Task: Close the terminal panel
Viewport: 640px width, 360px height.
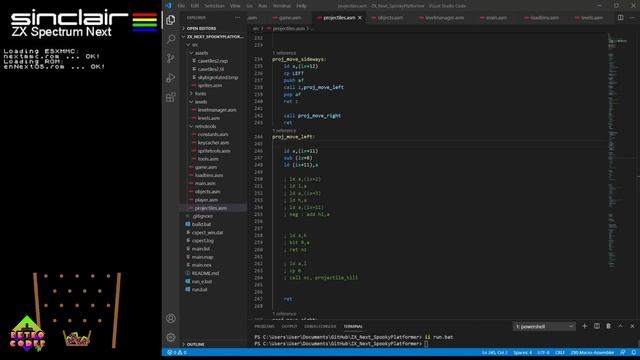Action: (632, 326)
